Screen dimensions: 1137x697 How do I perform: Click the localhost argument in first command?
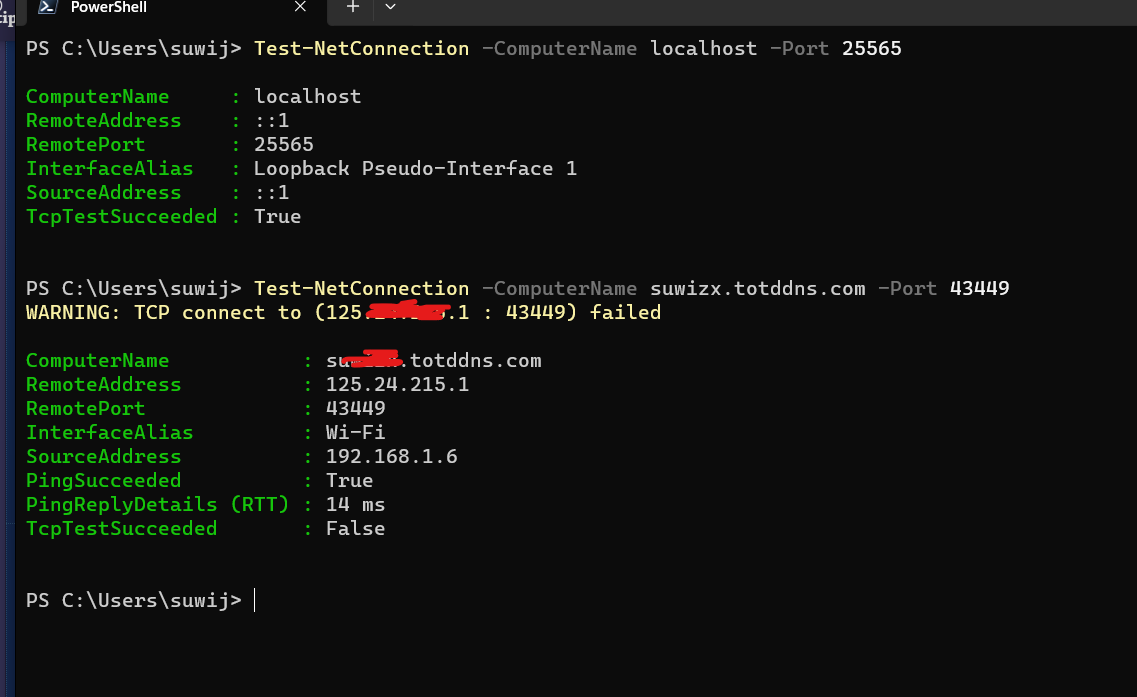(x=703, y=49)
